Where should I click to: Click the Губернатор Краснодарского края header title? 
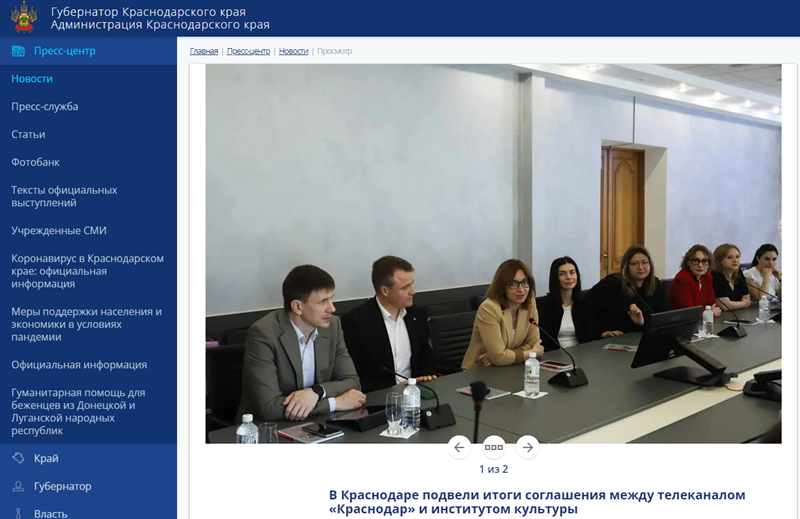click(148, 12)
